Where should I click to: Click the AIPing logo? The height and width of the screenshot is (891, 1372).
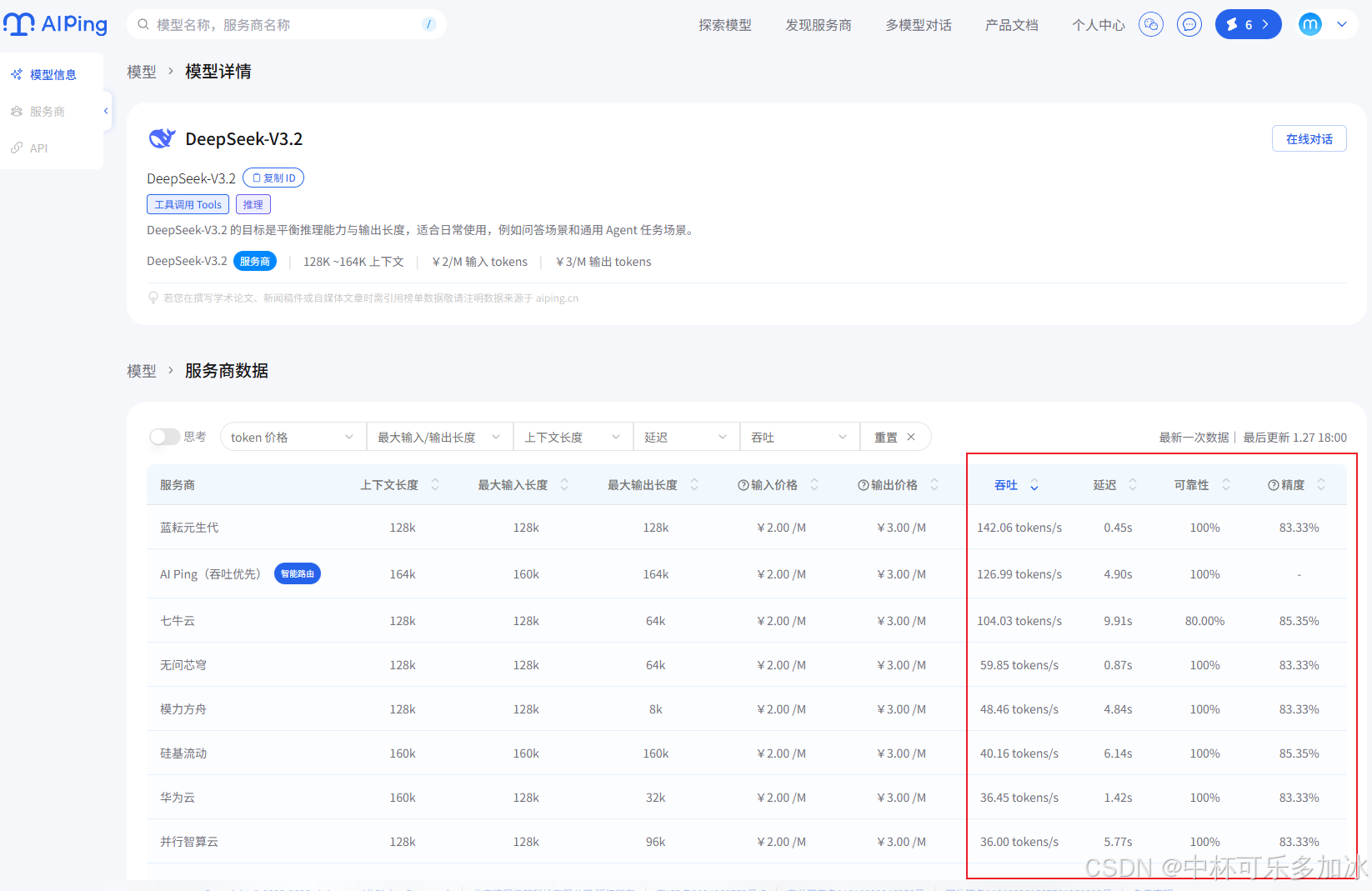(55, 24)
